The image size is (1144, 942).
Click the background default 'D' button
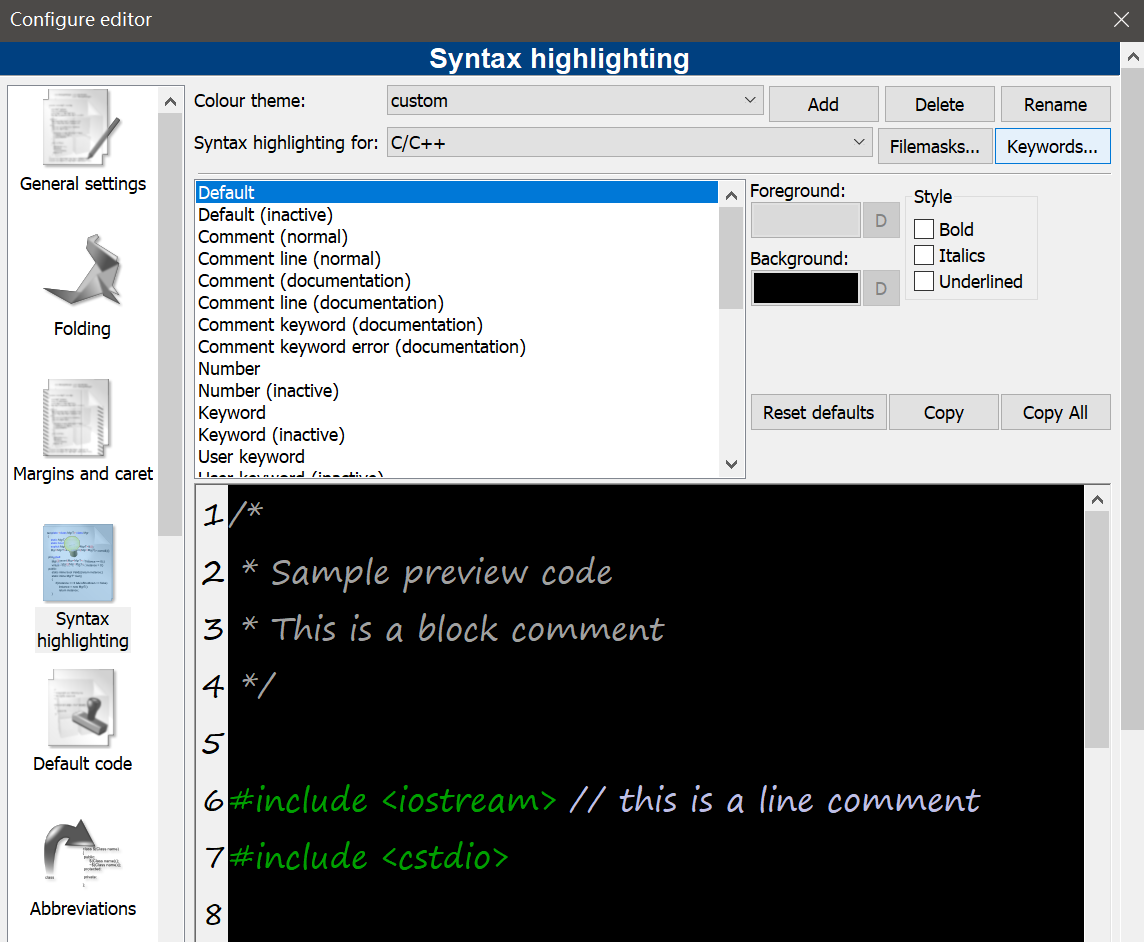[880, 288]
